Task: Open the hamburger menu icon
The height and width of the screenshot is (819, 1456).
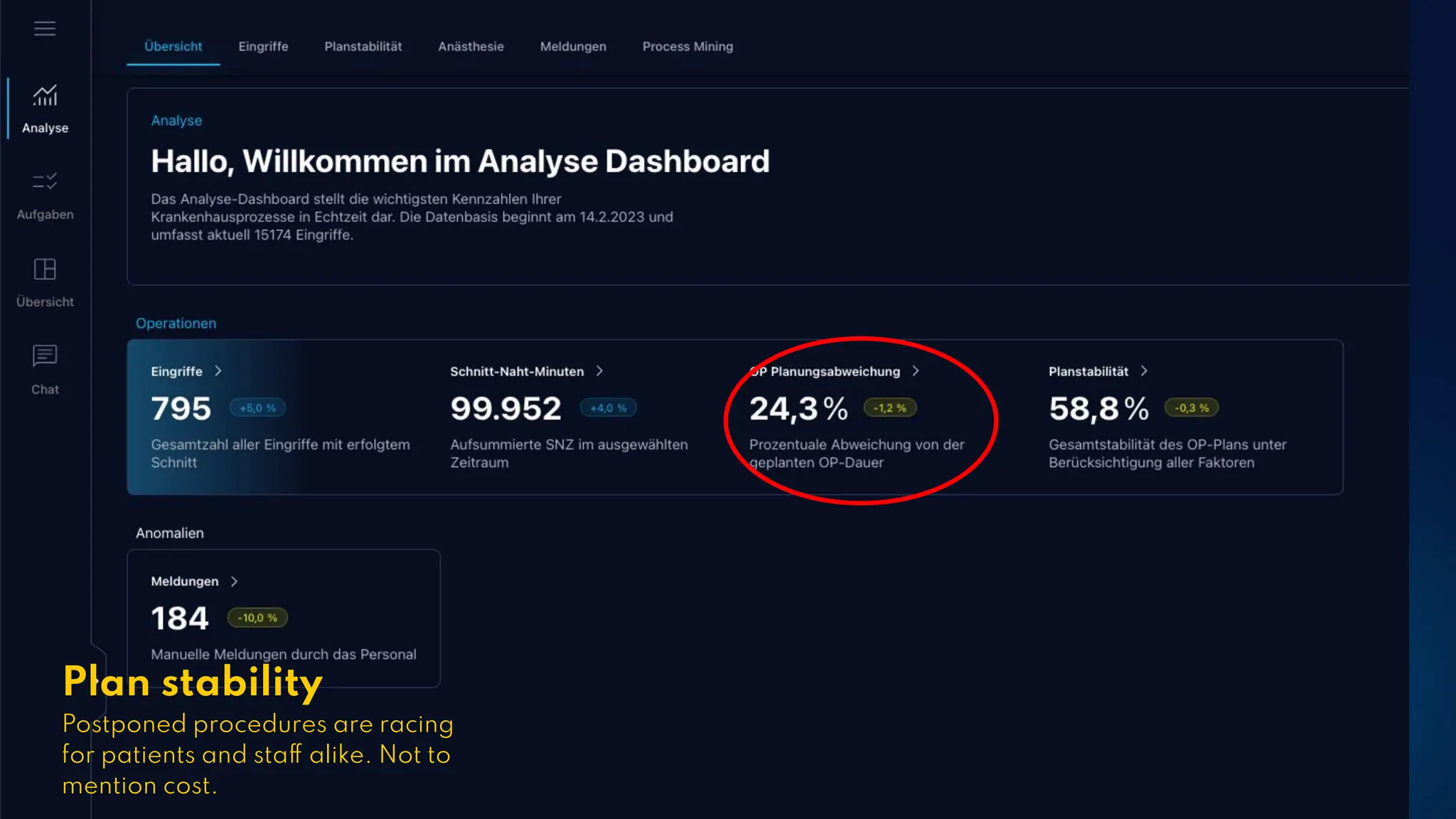Action: click(x=45, y=28)
